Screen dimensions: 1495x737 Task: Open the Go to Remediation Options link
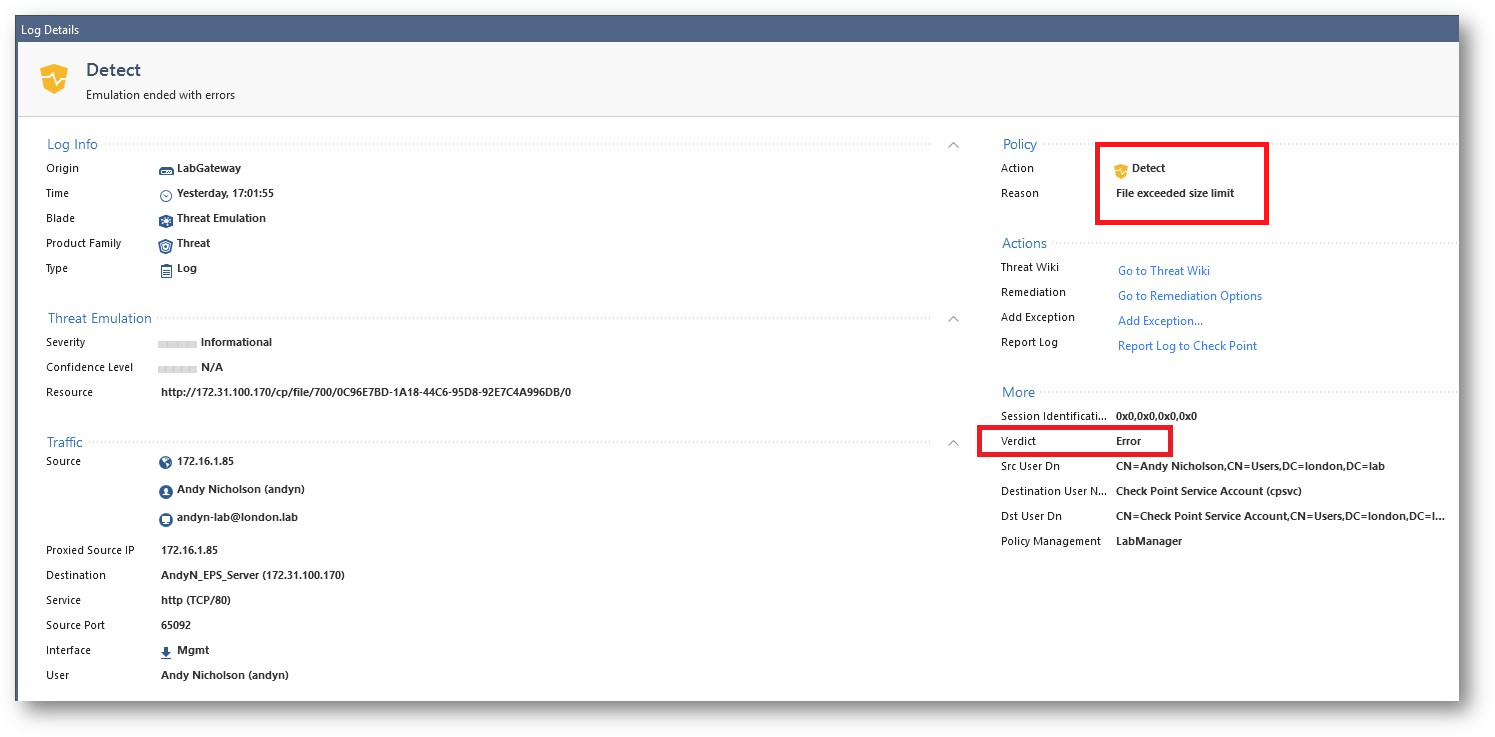click(1190, 296)
